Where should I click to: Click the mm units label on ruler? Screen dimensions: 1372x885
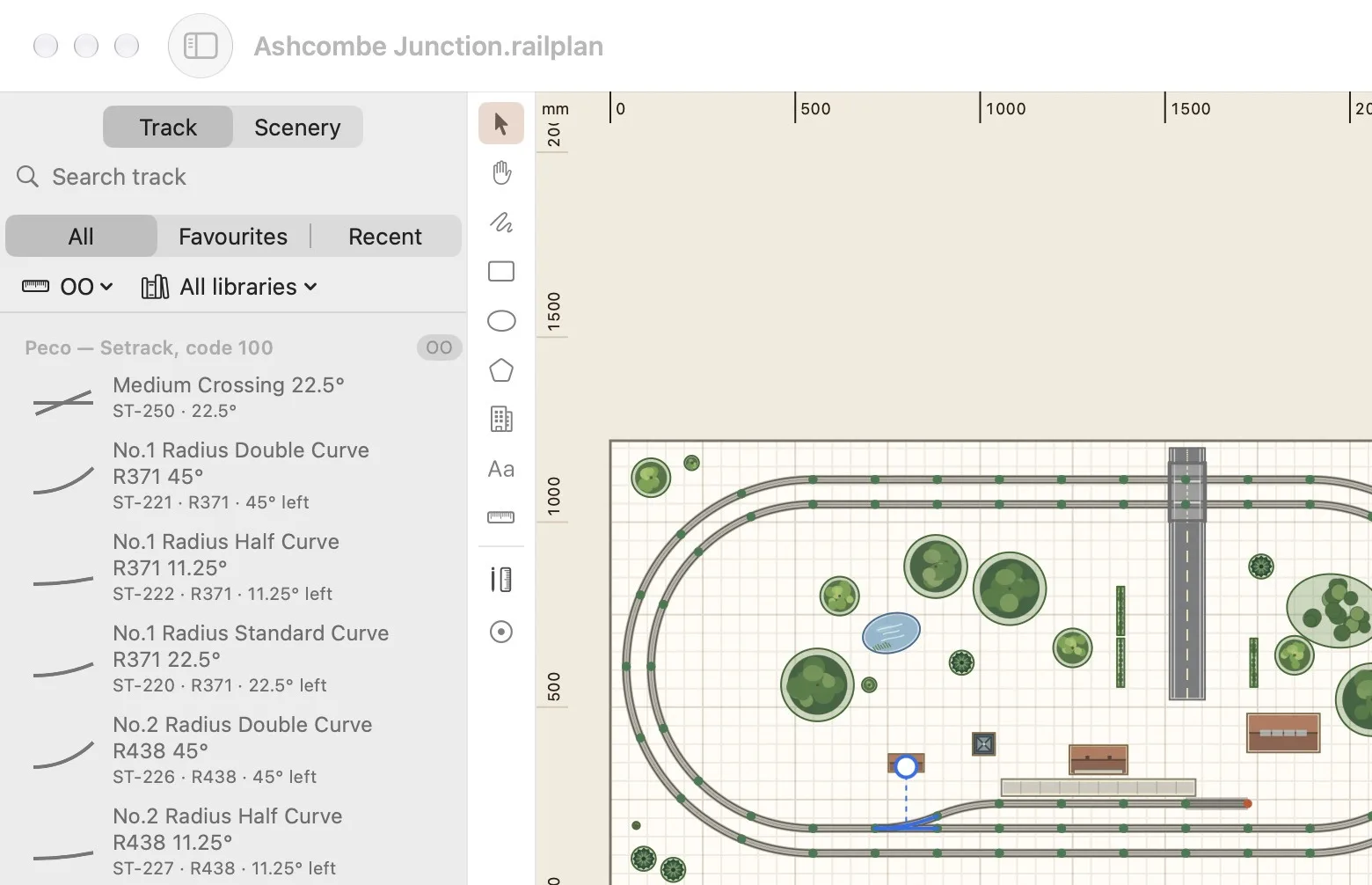tap(555, 109)
